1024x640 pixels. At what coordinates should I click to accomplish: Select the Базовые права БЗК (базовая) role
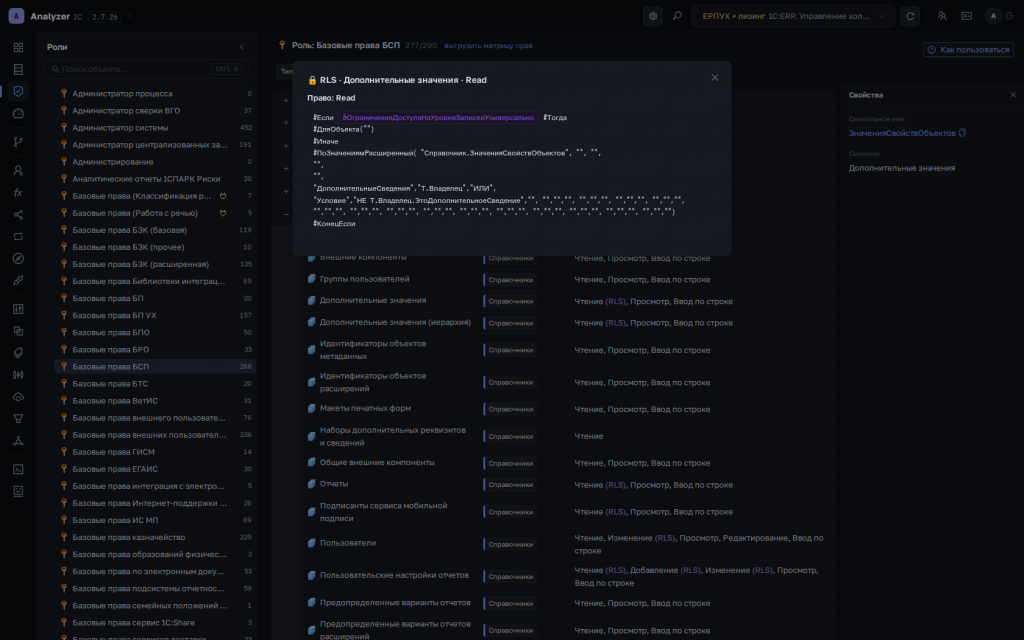coord(155,230)
